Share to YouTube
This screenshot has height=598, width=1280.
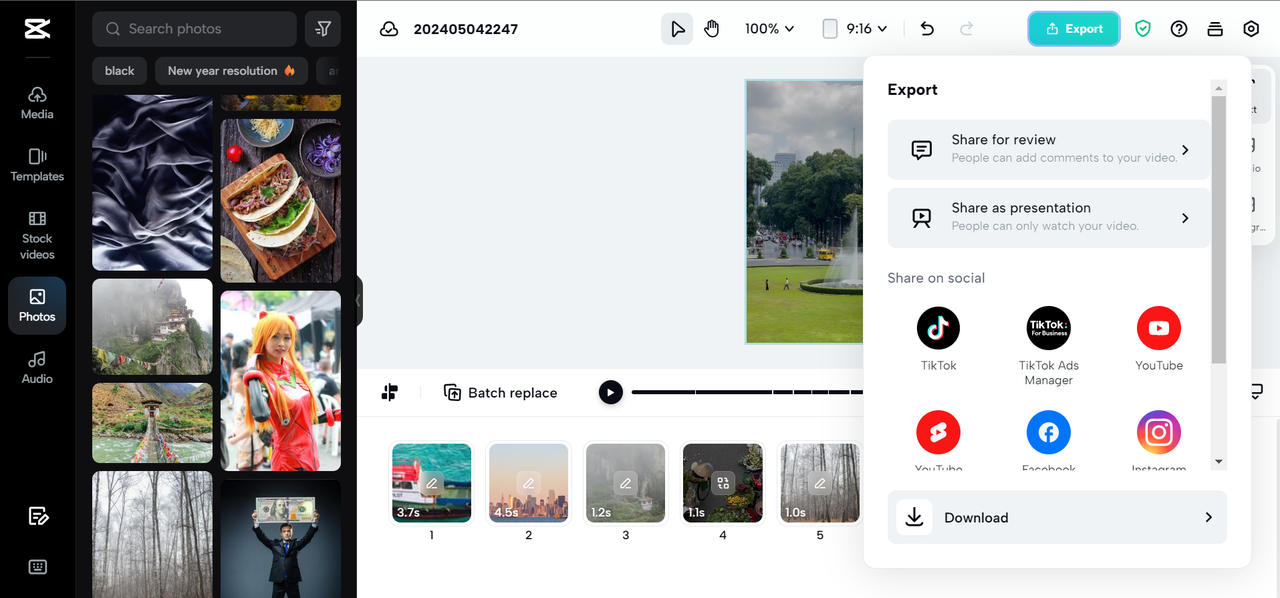(x=1159, y=339)
